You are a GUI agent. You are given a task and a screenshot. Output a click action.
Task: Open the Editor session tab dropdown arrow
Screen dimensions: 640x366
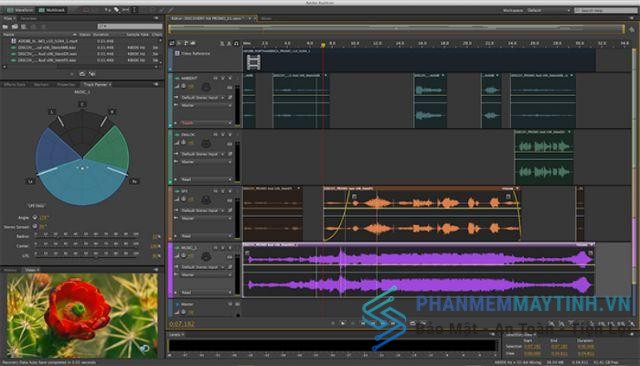coord(249,18)
